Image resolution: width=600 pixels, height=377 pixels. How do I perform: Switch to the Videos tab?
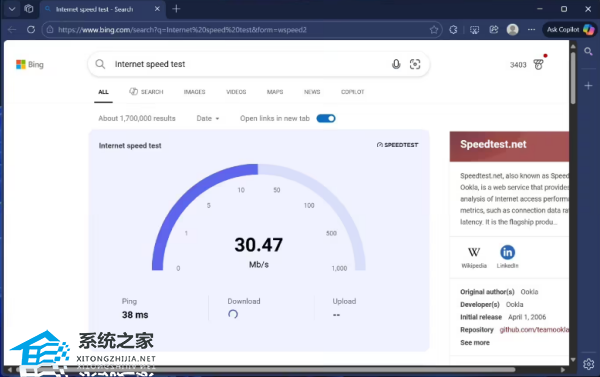[x=236, y=92]
